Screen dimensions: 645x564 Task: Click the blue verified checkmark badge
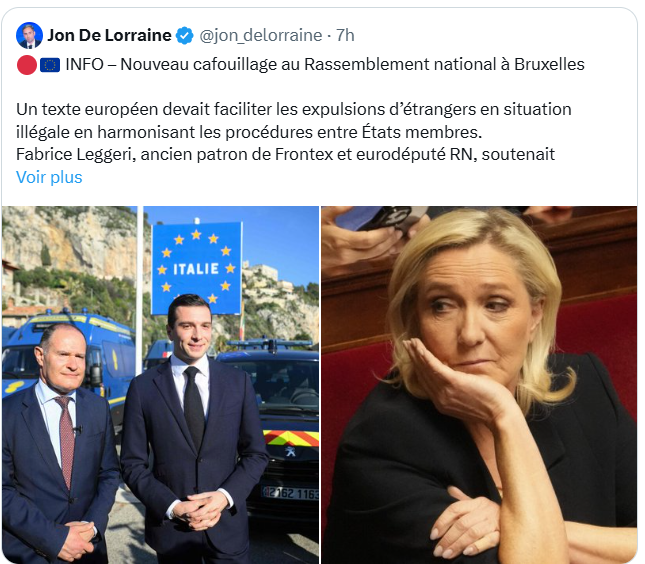pyautogui.click(x=185, y=36)
